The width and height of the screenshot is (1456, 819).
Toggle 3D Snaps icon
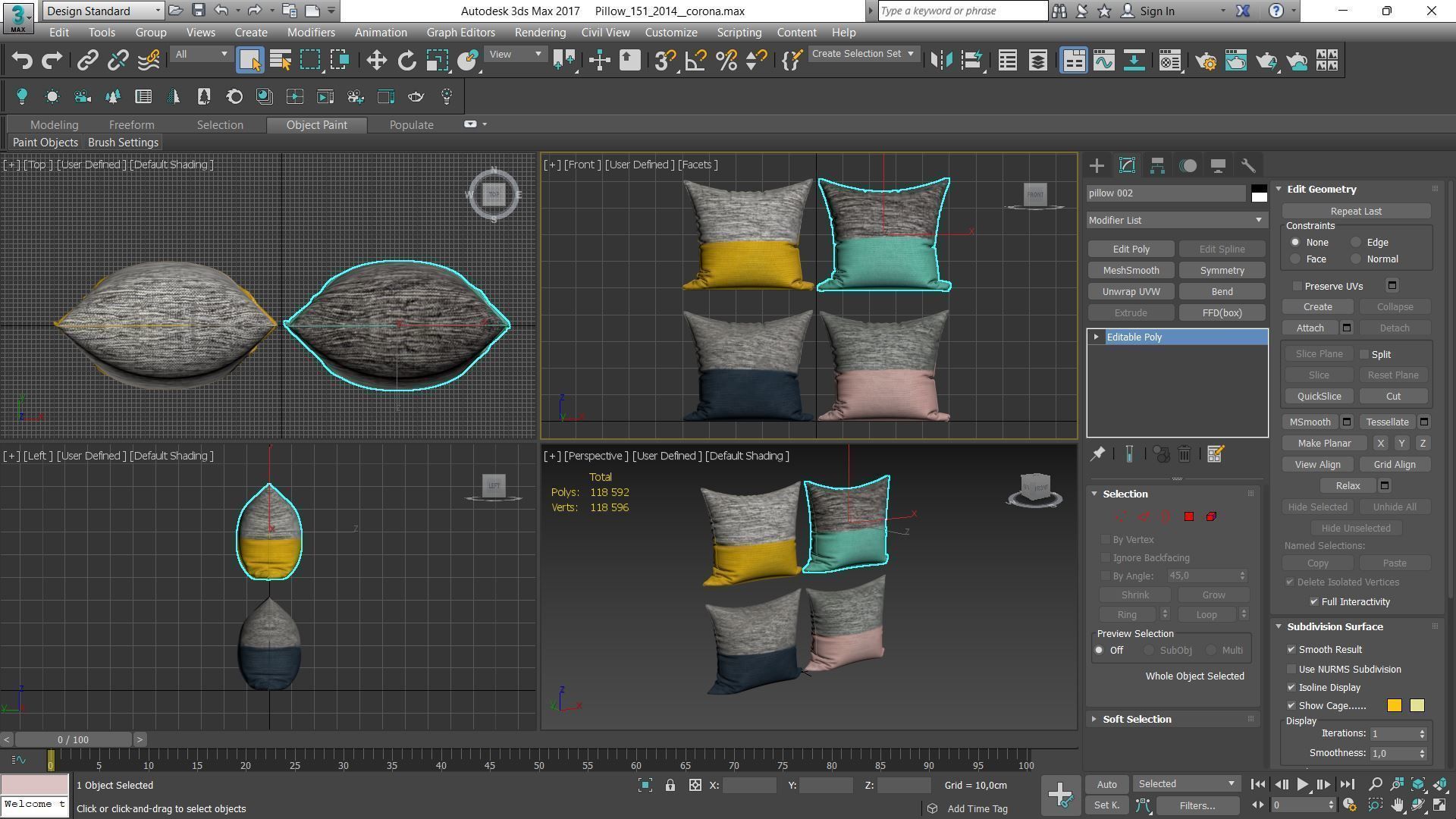click(665, 61)
